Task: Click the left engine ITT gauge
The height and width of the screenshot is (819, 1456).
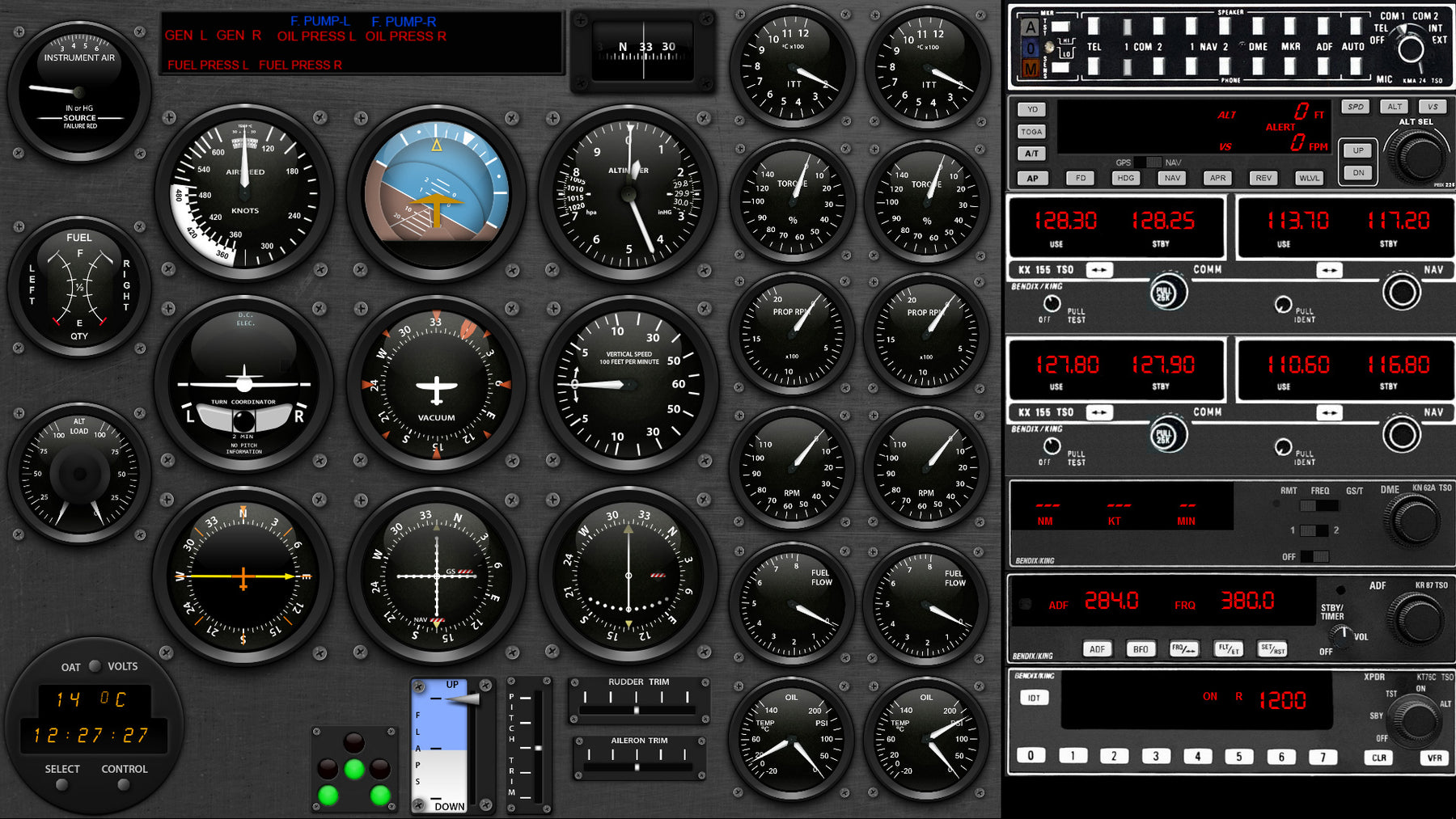Action: coord(792,66)
